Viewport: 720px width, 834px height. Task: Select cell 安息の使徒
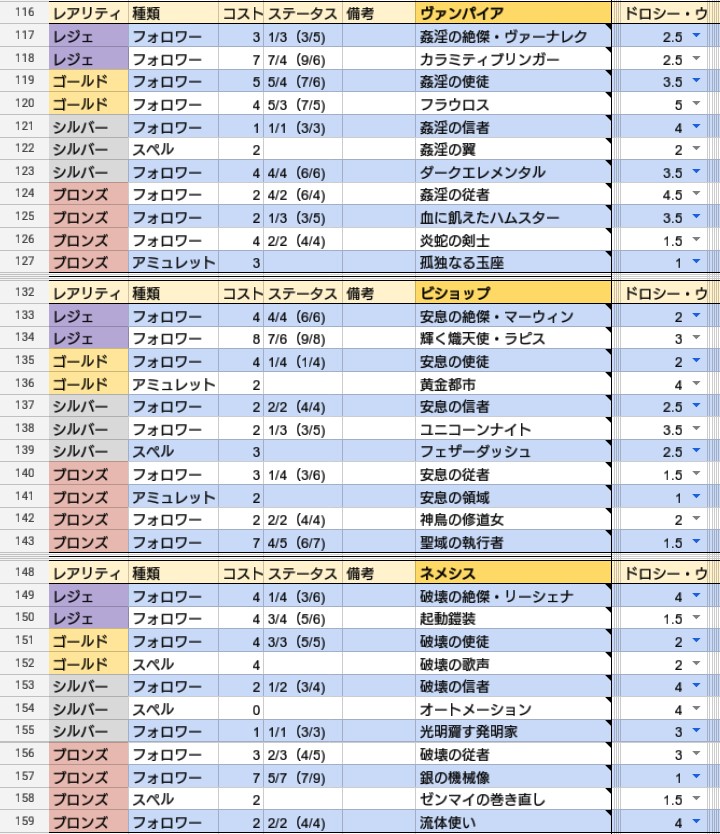tap(513, 361)
